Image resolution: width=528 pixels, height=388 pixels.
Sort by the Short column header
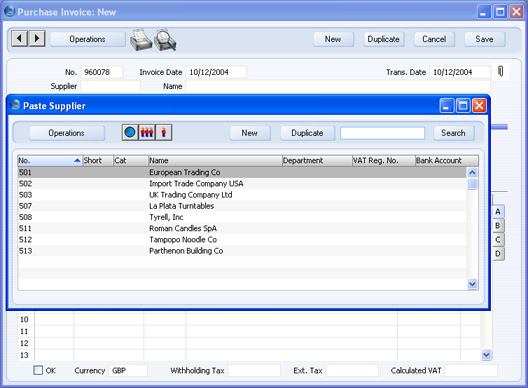(x=98, y=160)
